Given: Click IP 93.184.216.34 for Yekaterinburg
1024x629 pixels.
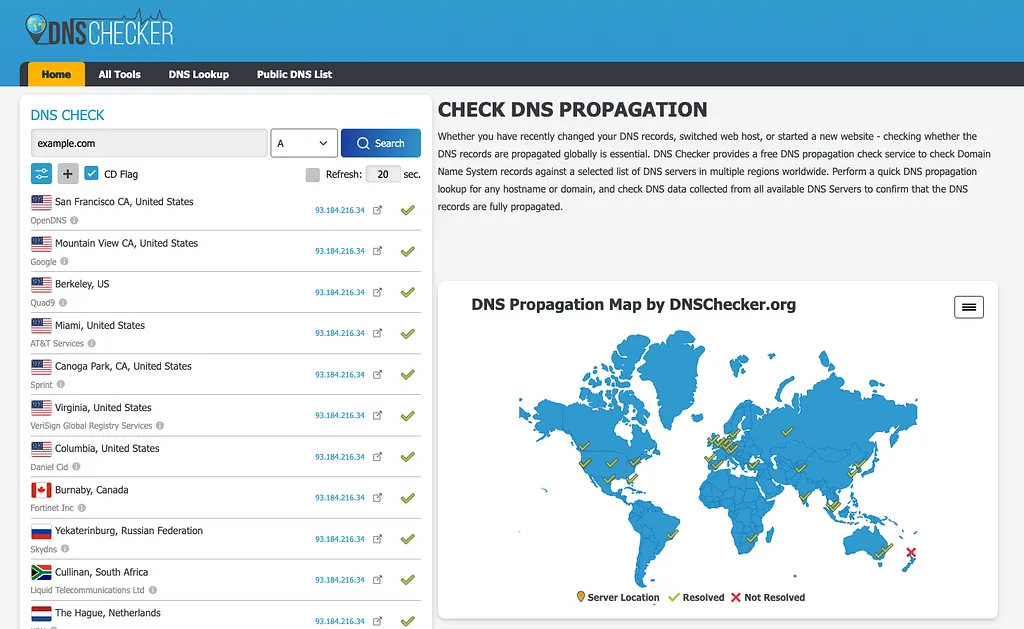Looking at the screenshot, I should [340, 539].
